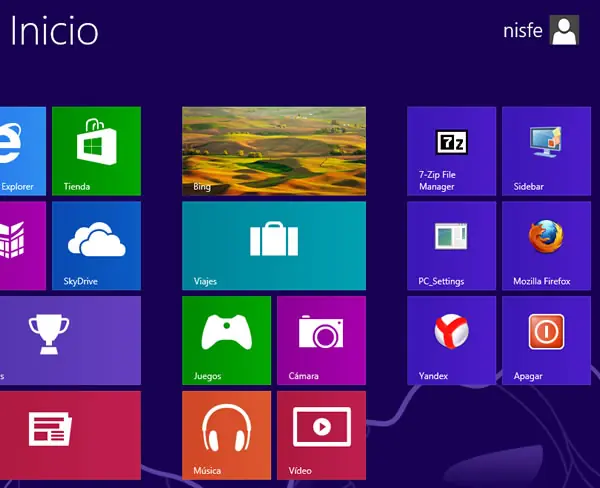Launch Mozilla Firefox
Viewport: 600px width, 488px height.
tap(546, 246)
